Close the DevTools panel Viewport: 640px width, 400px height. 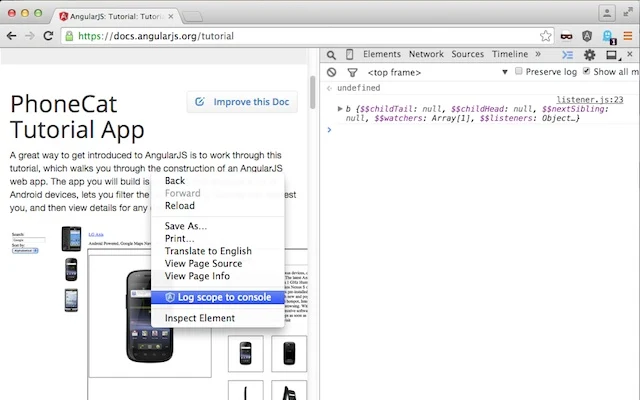coord(630,54)
